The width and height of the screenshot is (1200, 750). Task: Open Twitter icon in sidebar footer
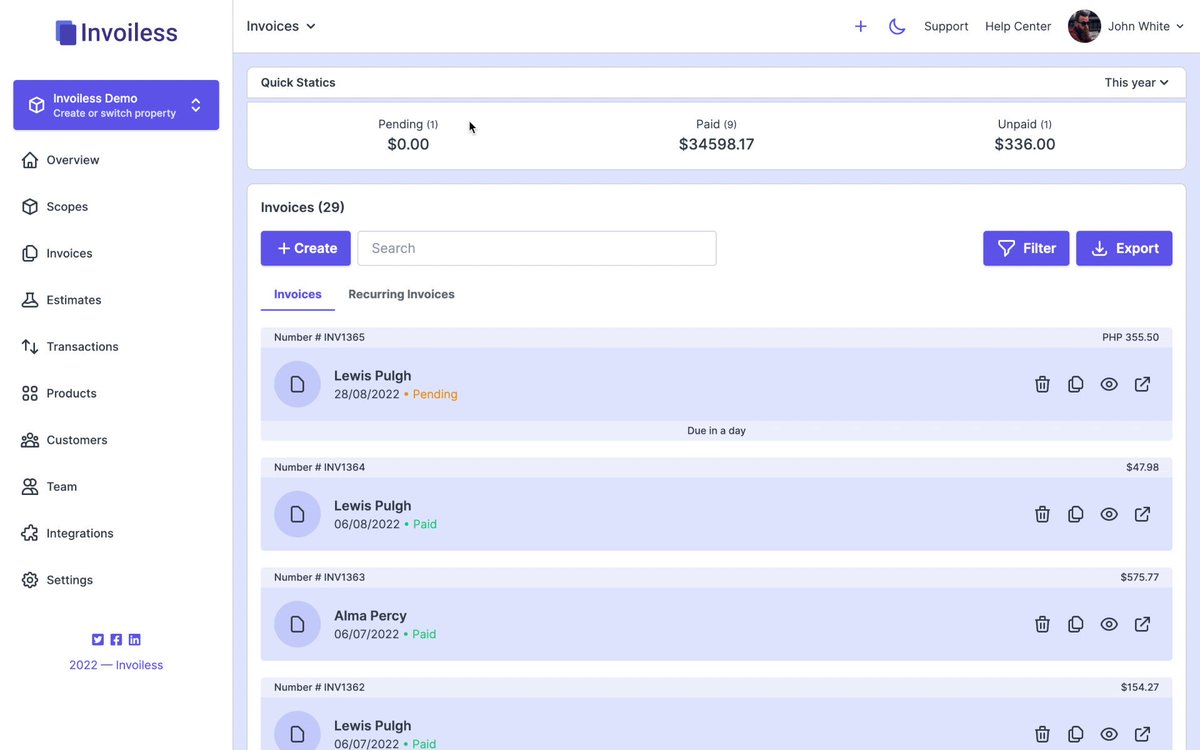pos(98,640)
